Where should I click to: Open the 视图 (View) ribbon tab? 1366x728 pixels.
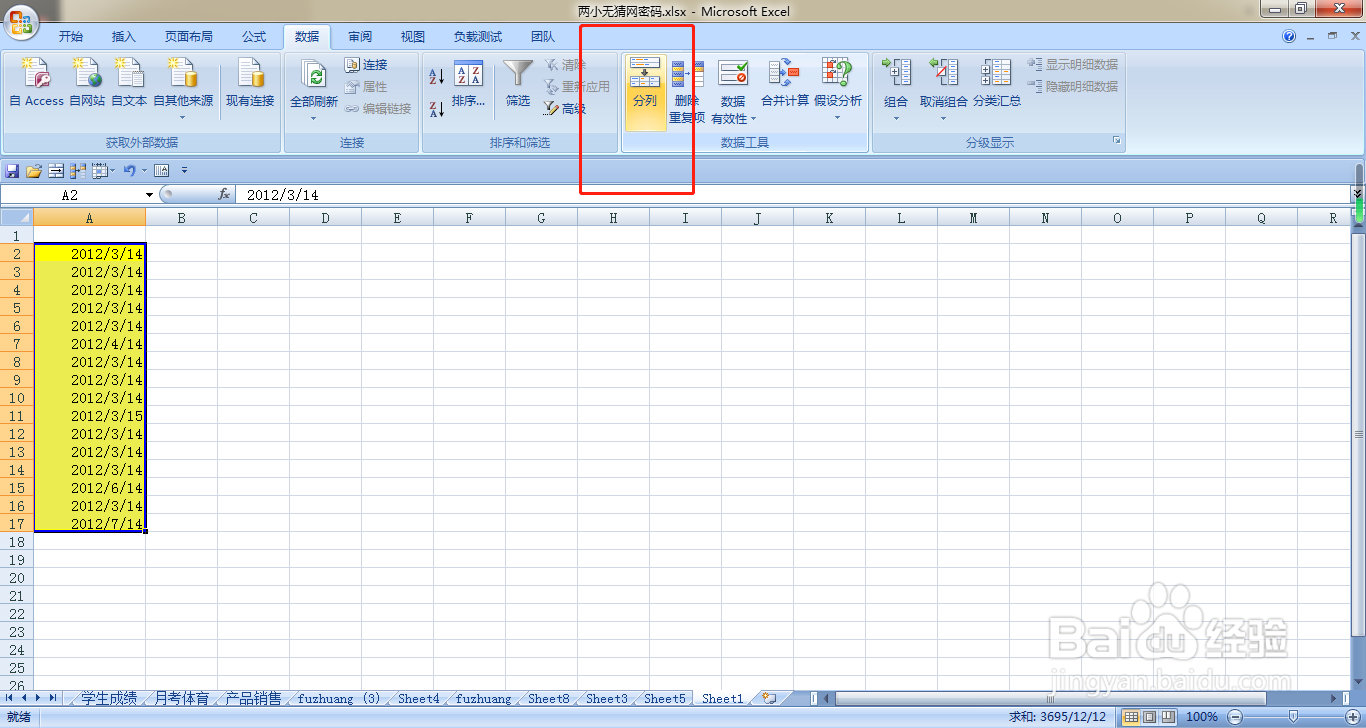[413, 37]
